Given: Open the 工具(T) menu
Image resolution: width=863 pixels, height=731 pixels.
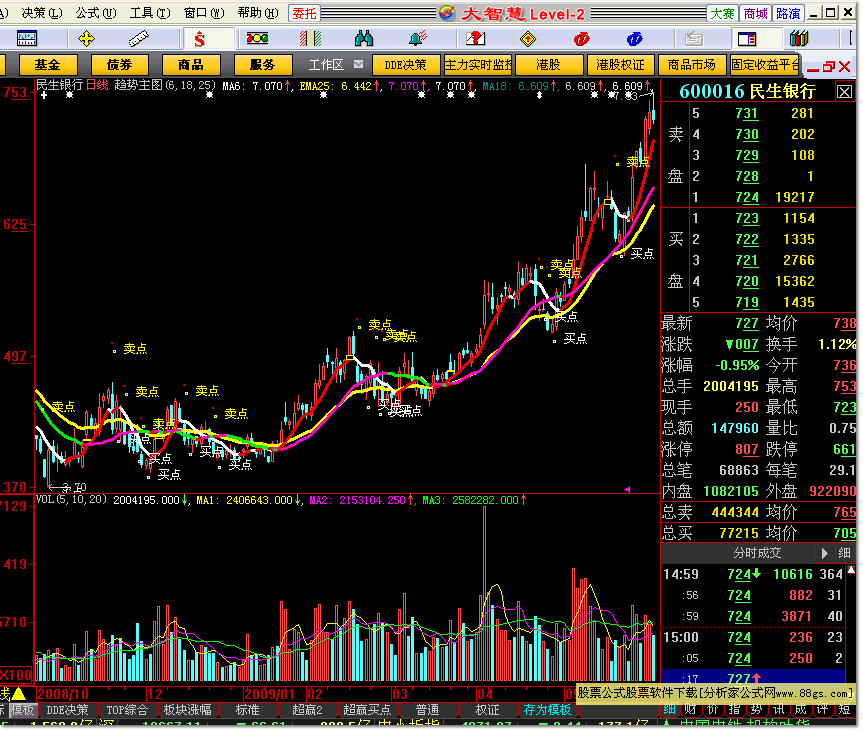Looking at the screenshot, I should point(150,13).
